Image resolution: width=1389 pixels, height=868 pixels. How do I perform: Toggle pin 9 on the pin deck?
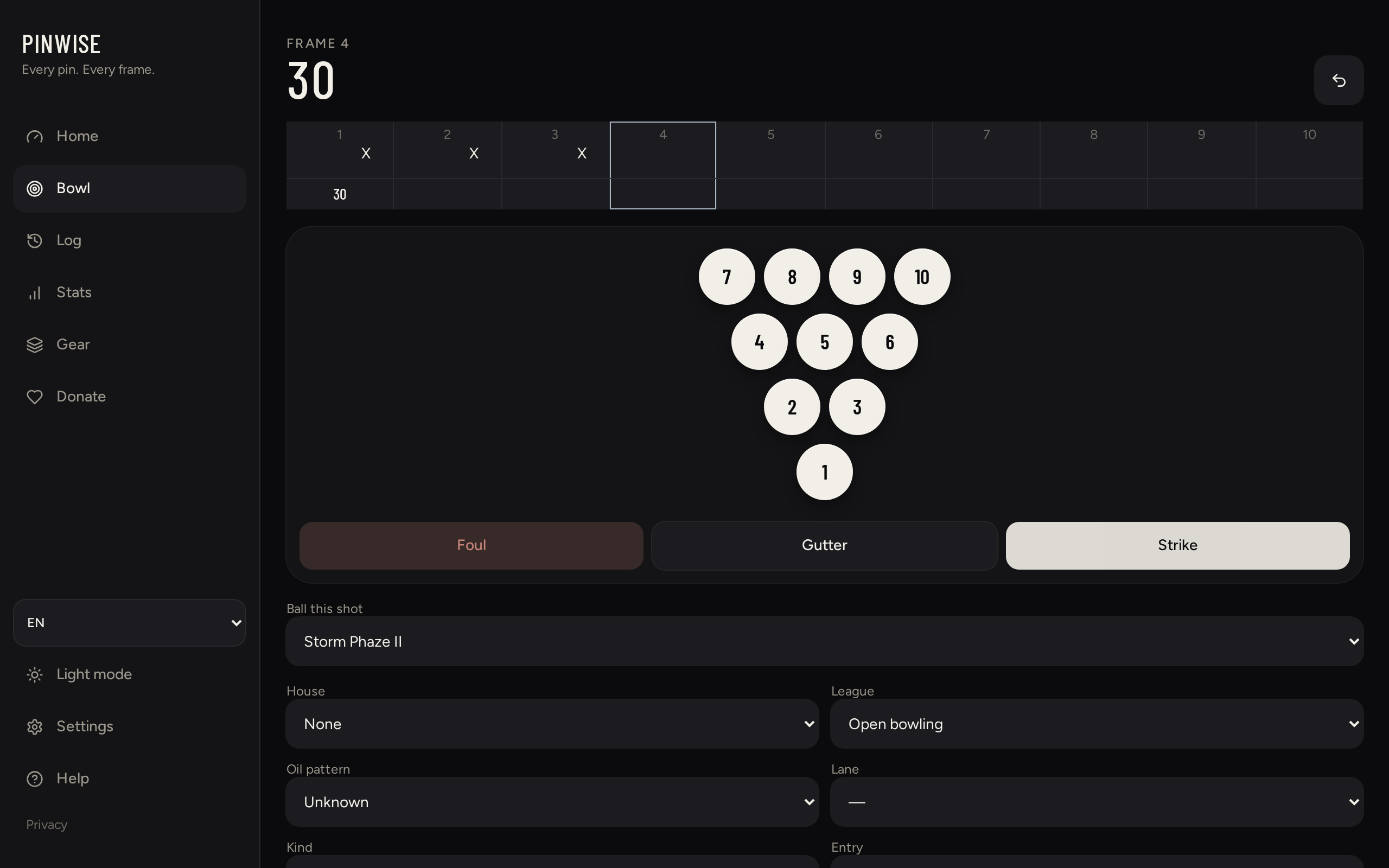pyautogui.click(x=857, y=277)
